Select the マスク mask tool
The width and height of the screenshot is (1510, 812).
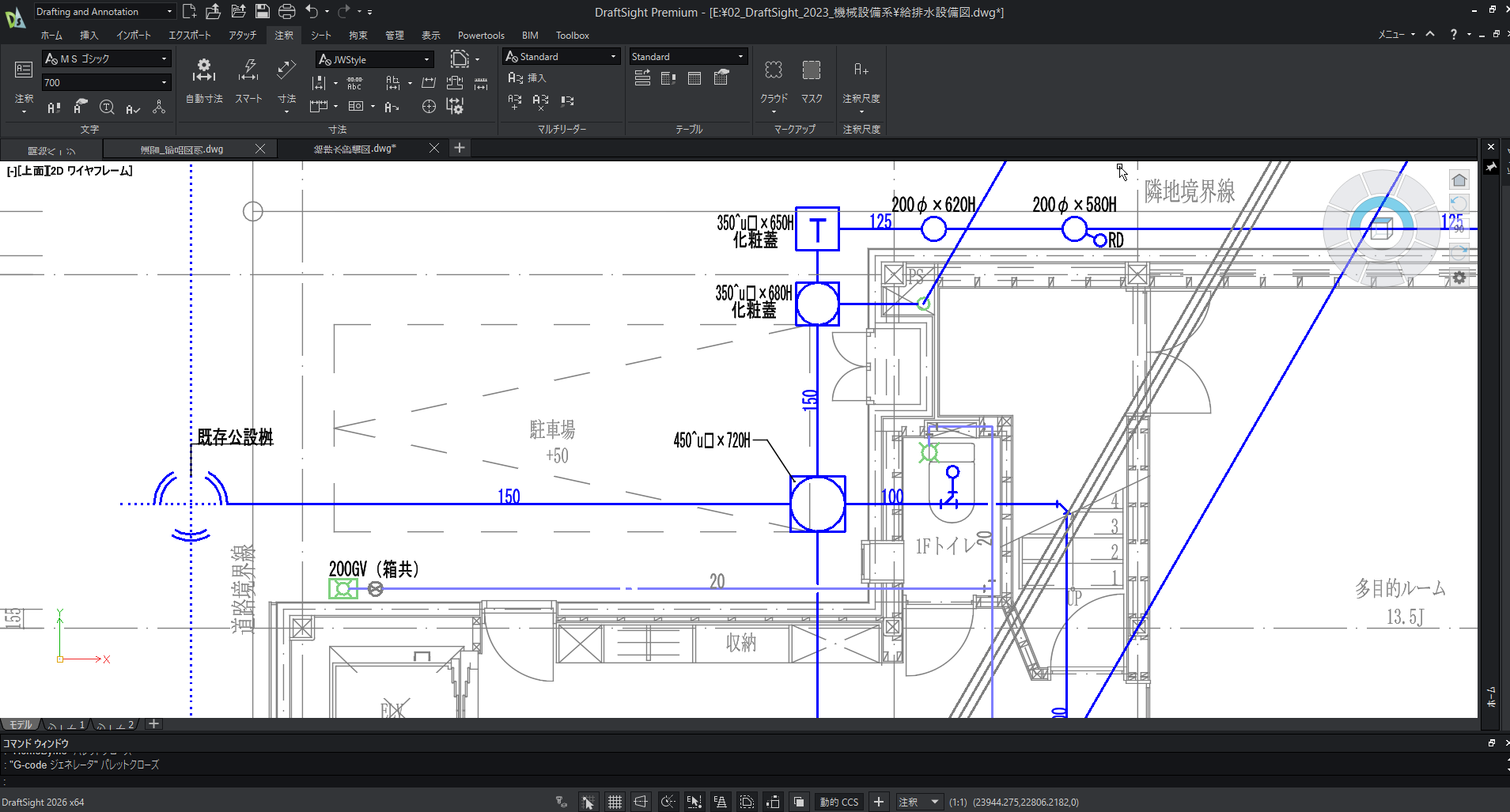pyautogui.click(x=812, y=81)
